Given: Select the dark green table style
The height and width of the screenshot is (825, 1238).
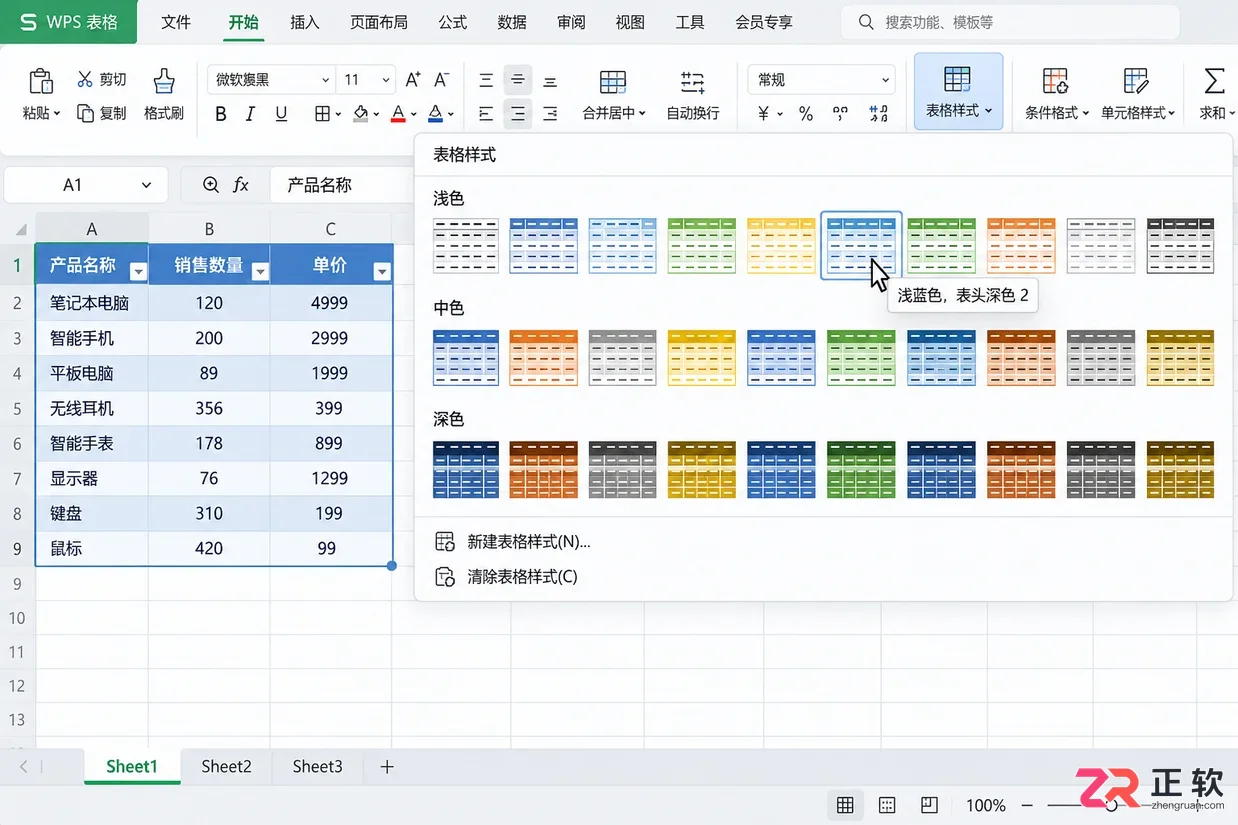Looking at the screenshot, I should (x=861, y=470).
